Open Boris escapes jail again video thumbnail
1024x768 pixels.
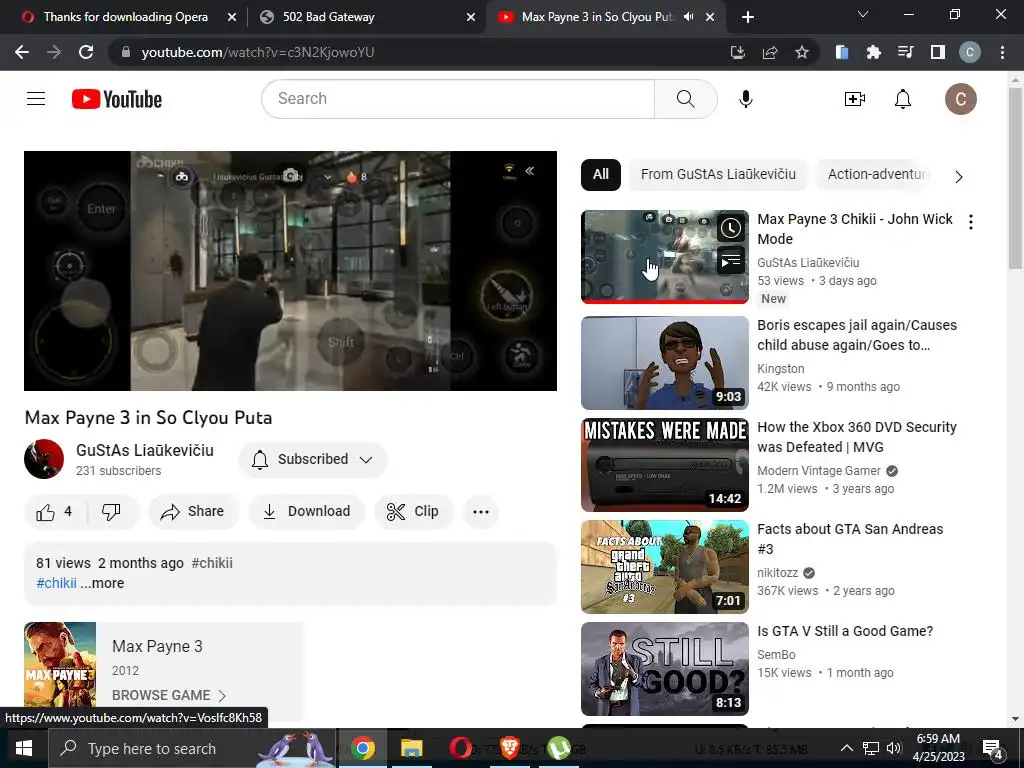(x=665, y=363)
